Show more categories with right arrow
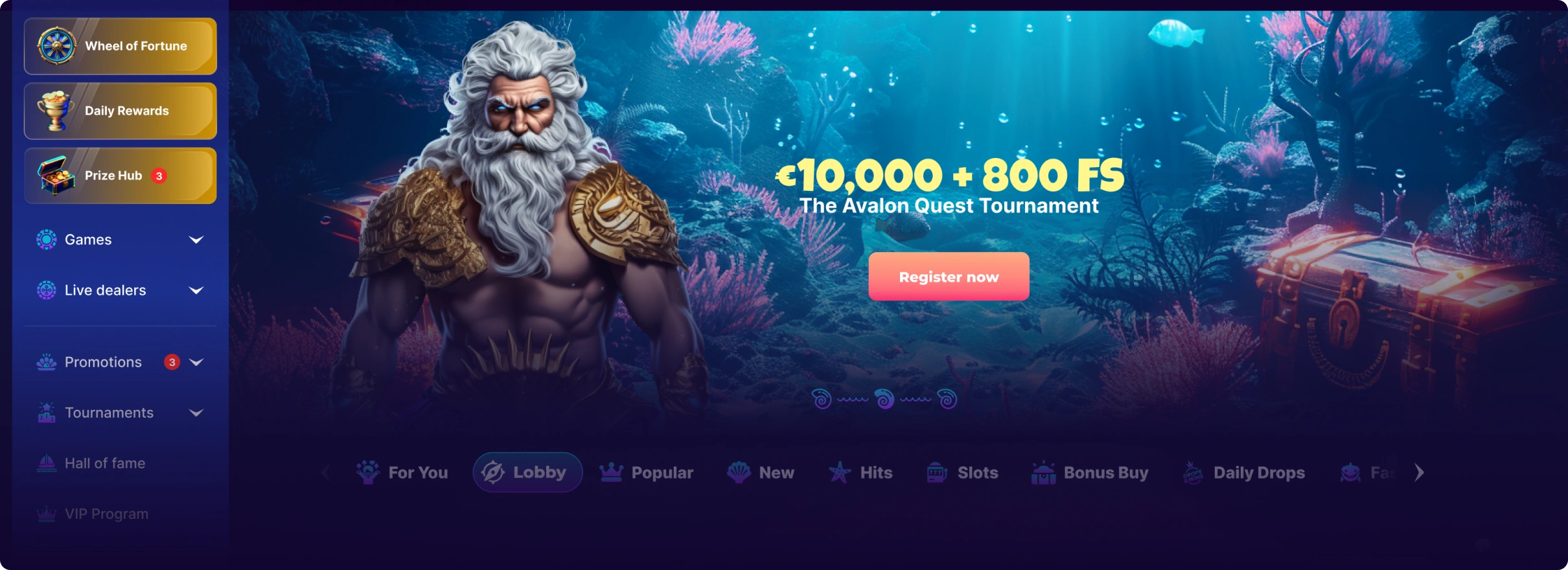Screen dimensions: 1568x570 coord(1419,473)
